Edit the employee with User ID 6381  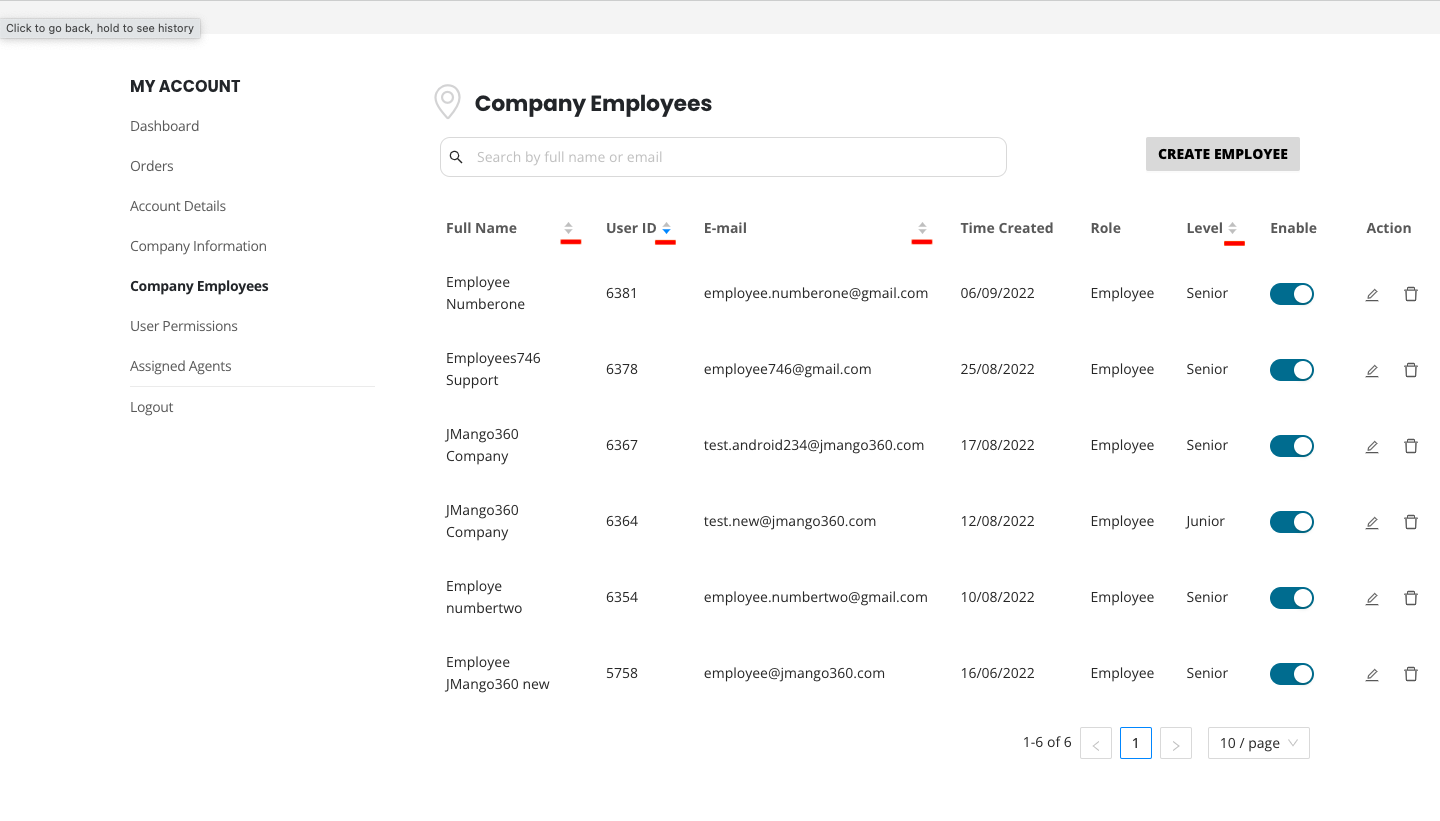tap(1372, 294)
